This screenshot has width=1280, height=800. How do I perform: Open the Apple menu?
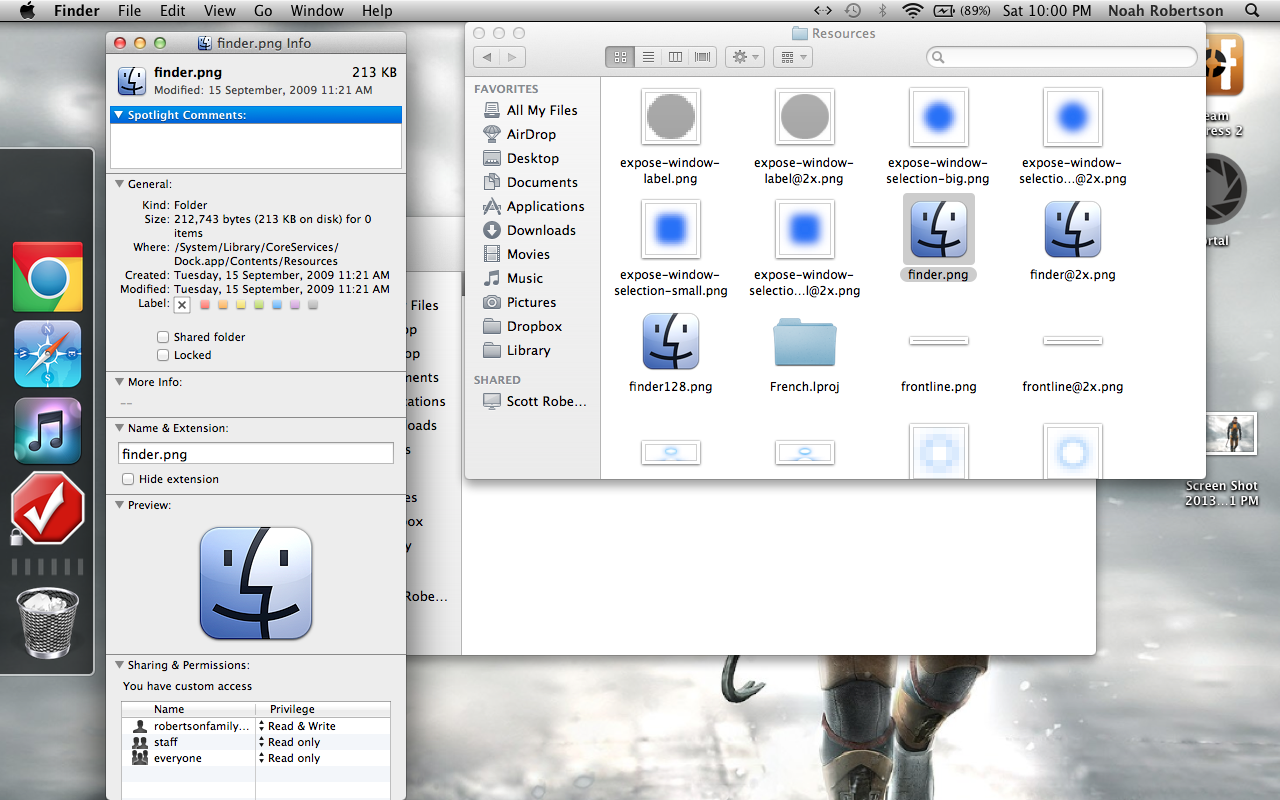(27, 11)
